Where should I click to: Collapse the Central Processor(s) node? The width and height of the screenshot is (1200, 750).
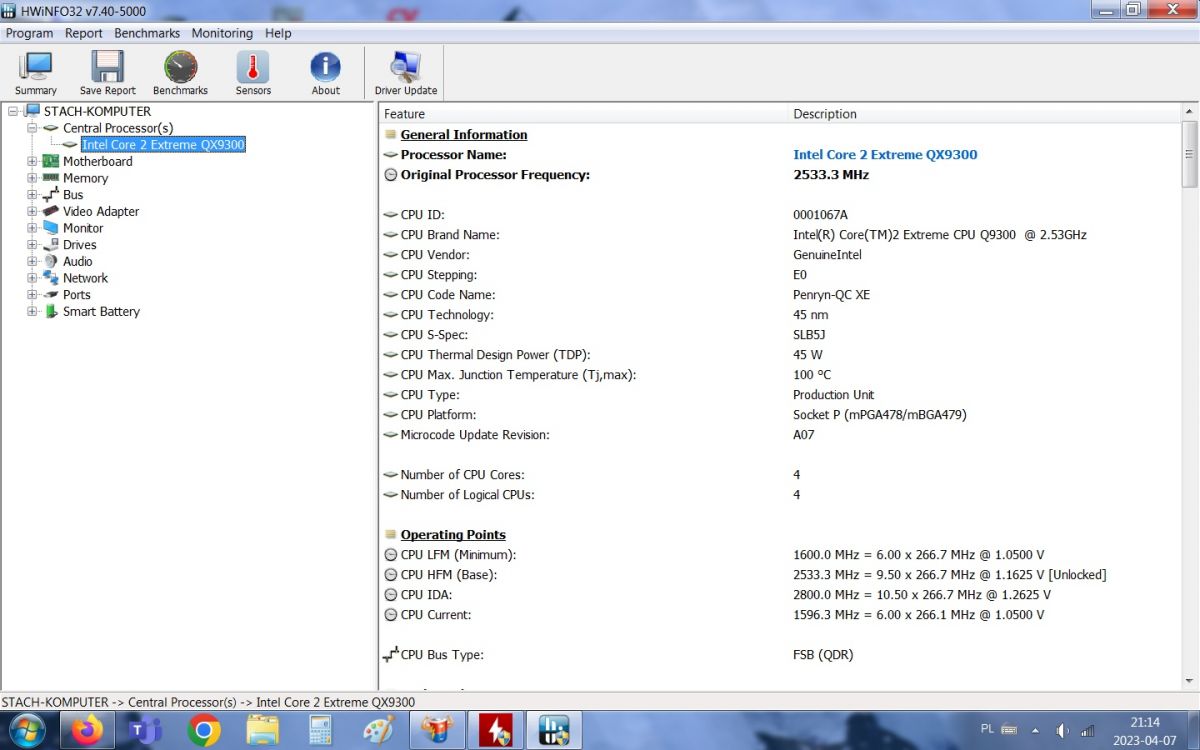click(32, 128)
